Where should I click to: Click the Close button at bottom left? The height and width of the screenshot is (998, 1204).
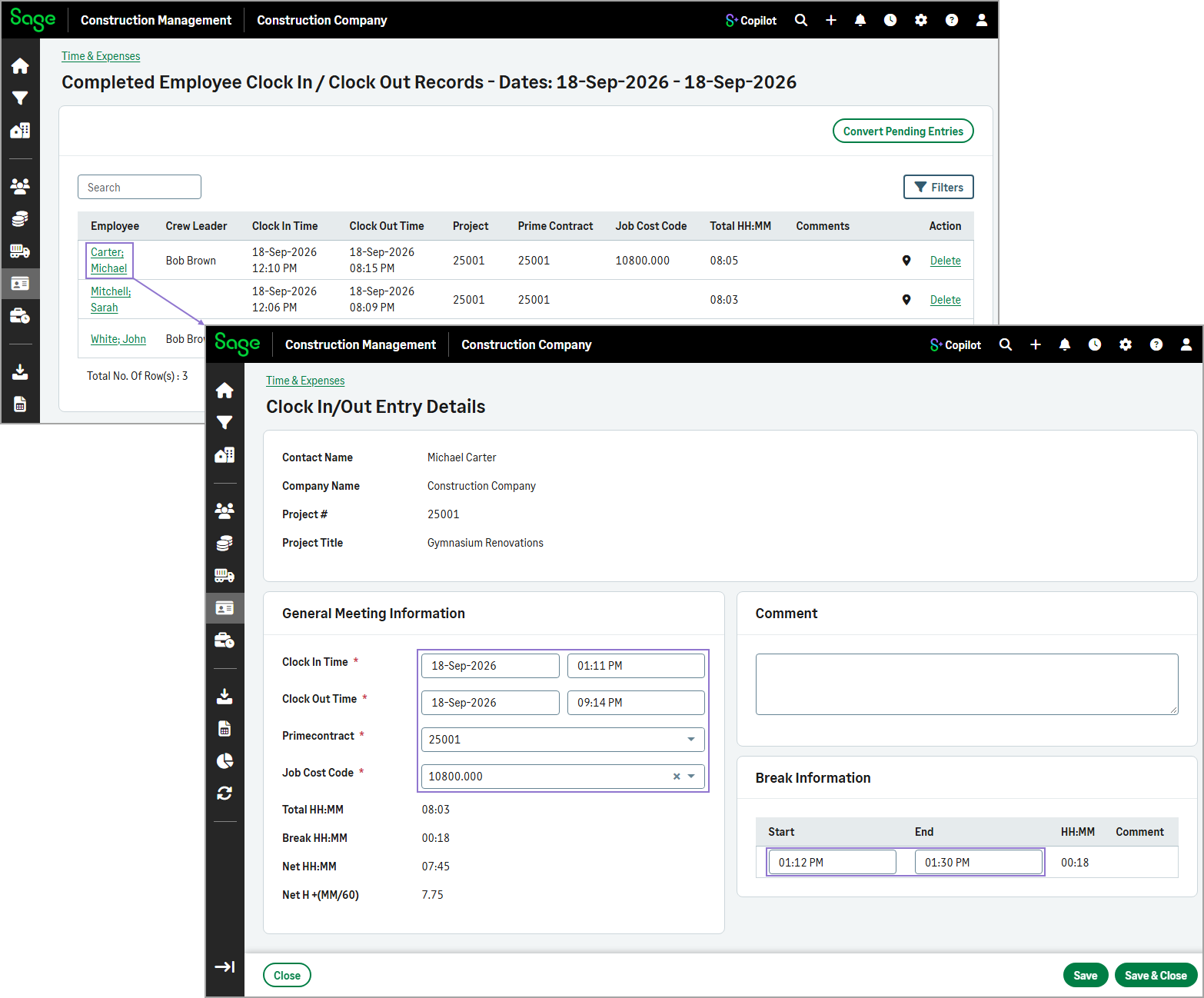(287, 976)
